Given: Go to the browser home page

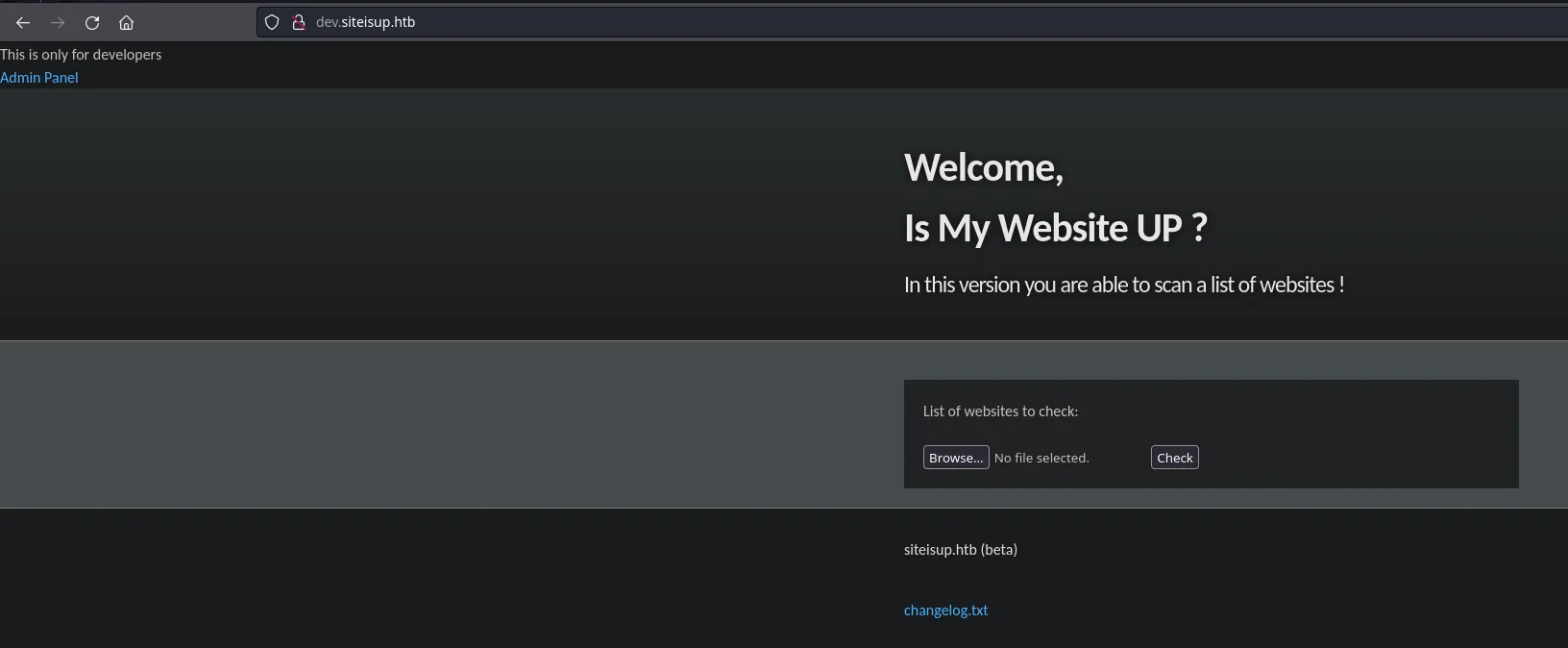Looking at the screenshot, I should (126, 22).
